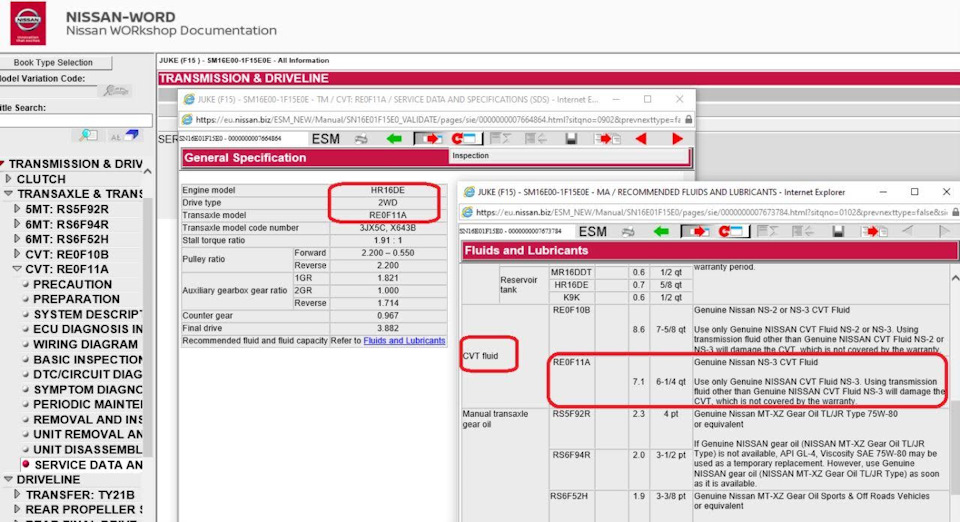Click the grayed list sum icon in SDS toolbar
Image resolution: width=960 pixels, height=522 pixels.
pyautogui.click(x=500, y=139)
